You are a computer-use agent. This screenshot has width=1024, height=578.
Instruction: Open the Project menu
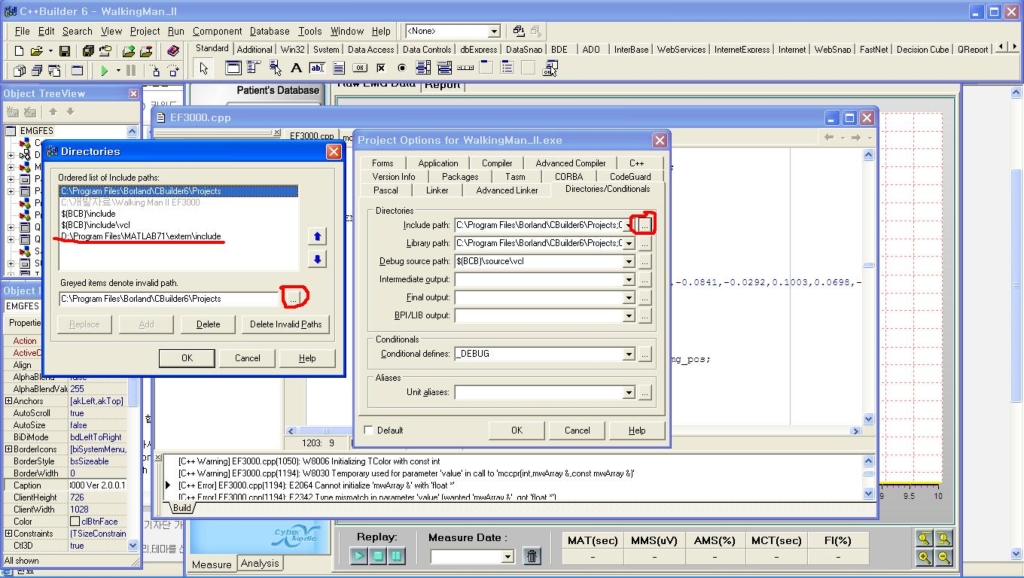click(x=144, y=31)
